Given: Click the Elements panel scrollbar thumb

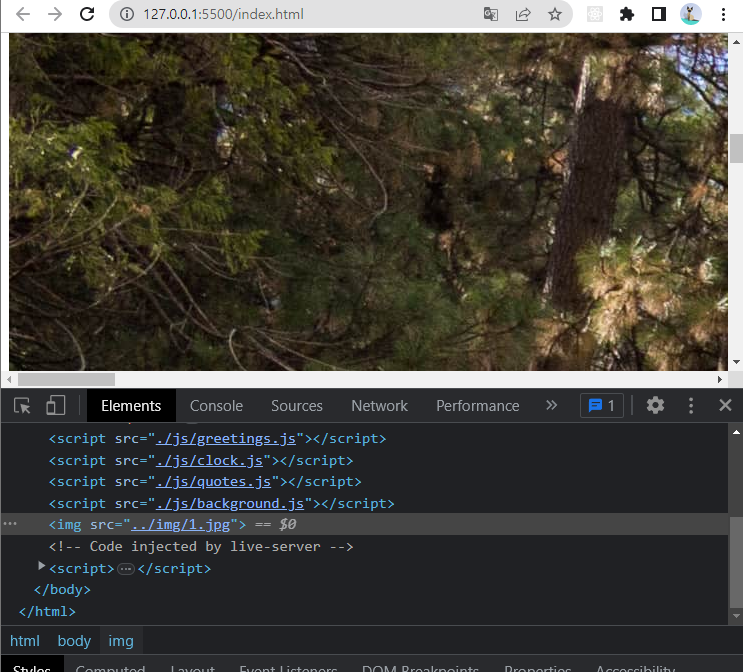Looking at the screenshot, I should point(736,562).
